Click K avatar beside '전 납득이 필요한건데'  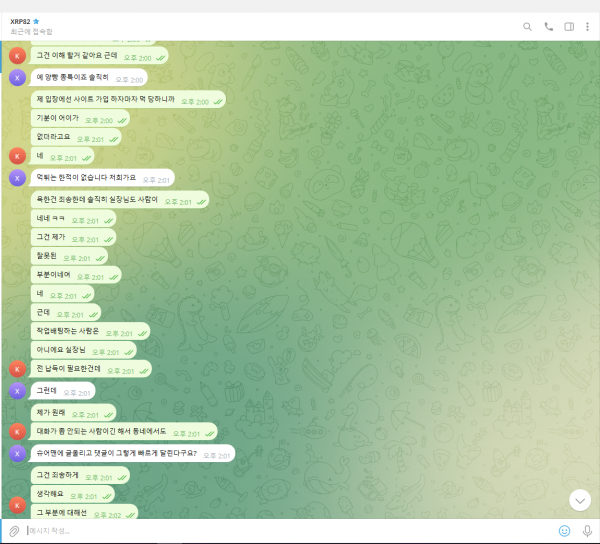pyautogui.click(x=17, y=369)
